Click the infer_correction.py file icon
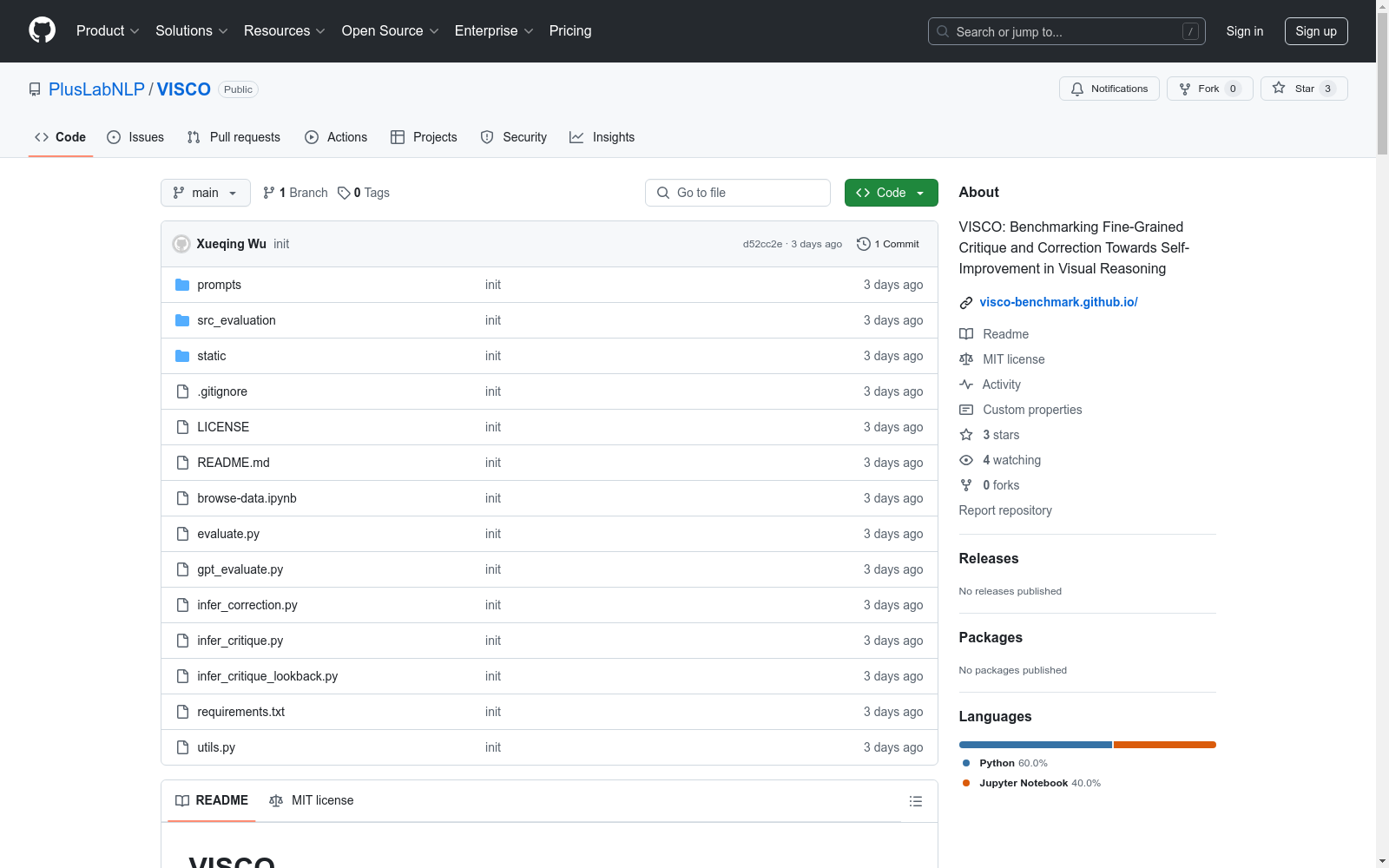Viewport: 1389px width, 868px height. 182,605
